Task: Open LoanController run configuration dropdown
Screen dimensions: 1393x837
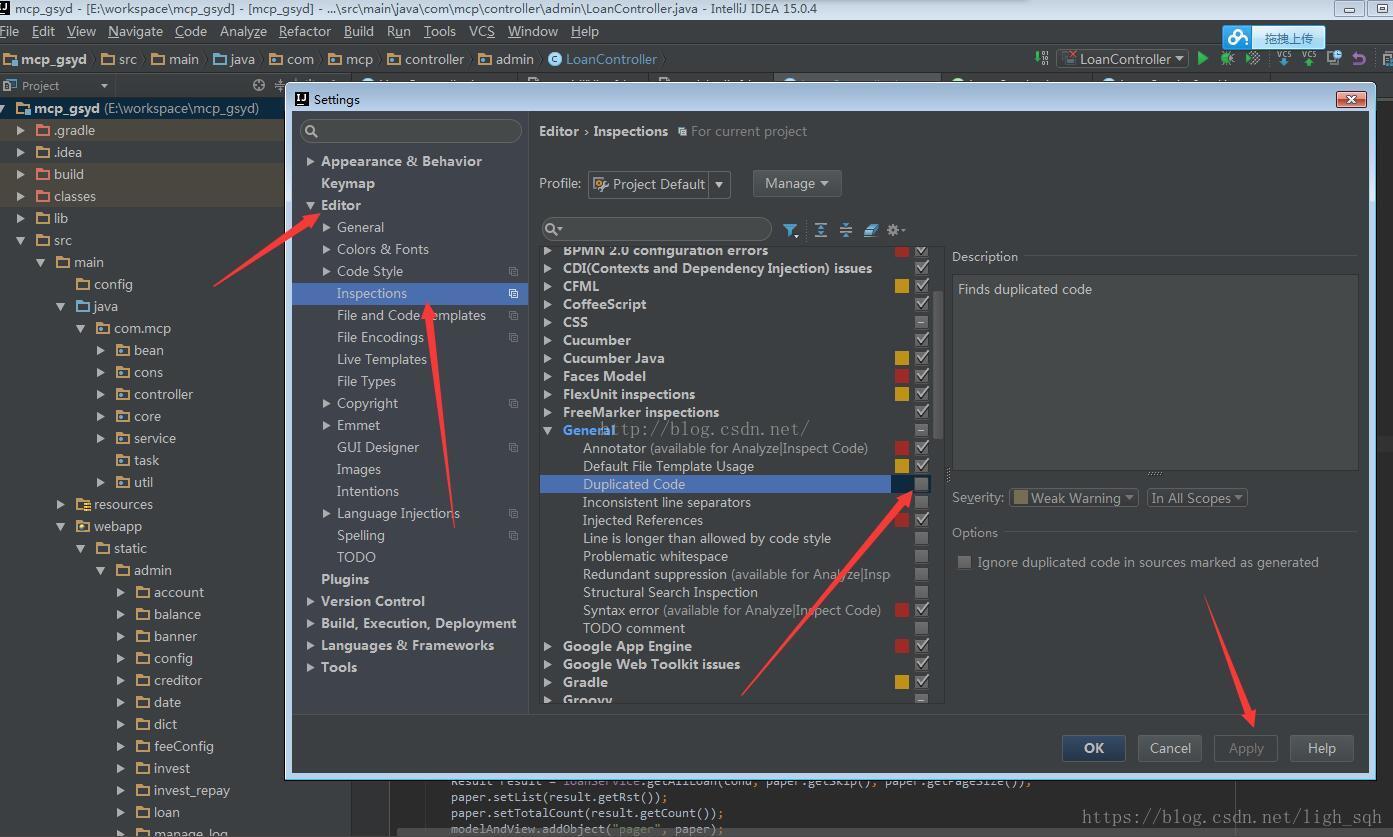Action: click(1123, 59)
